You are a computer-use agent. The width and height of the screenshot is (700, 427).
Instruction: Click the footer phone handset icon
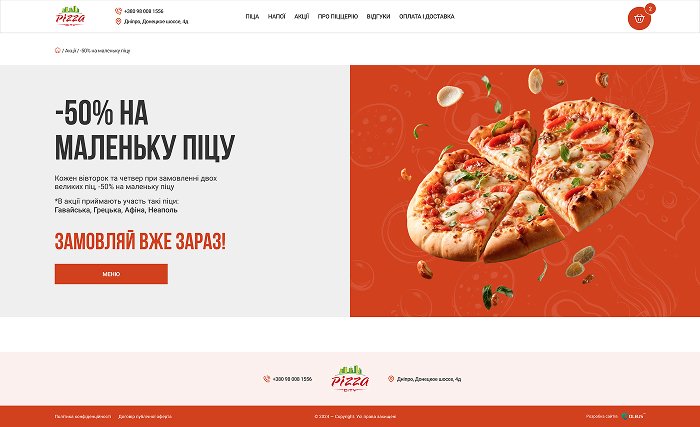pyautogui.click(x=267, y=379)
